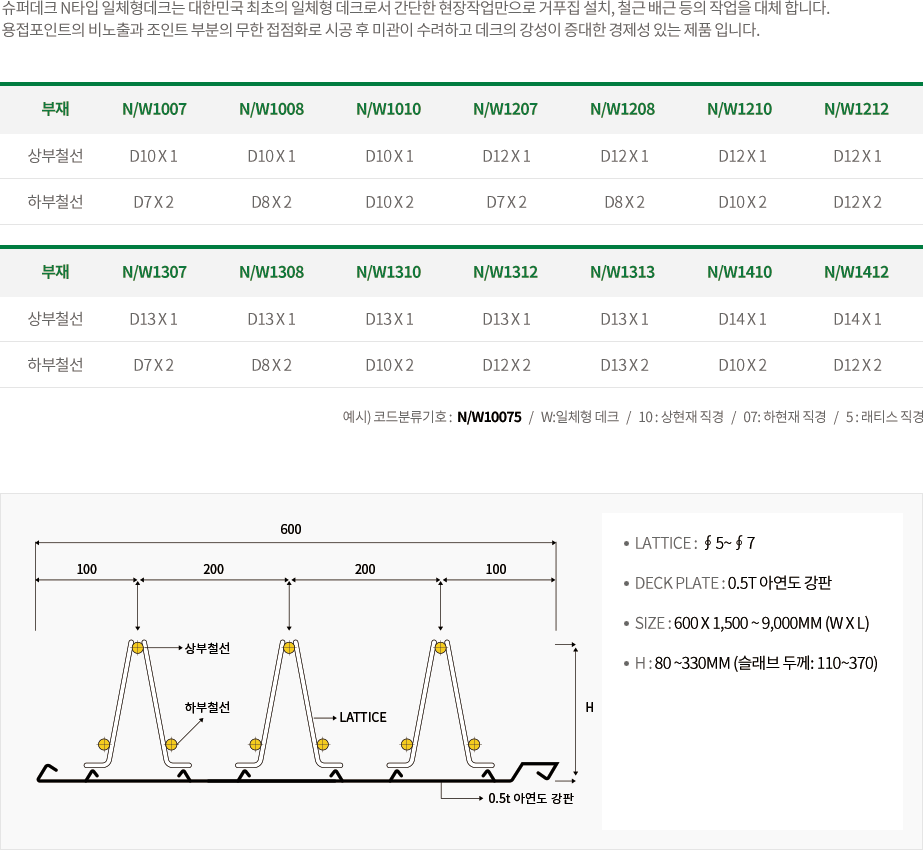The image size is (923, 850).
Task: Click the top rebar circle of first lattice
Action: coord(137,648)
